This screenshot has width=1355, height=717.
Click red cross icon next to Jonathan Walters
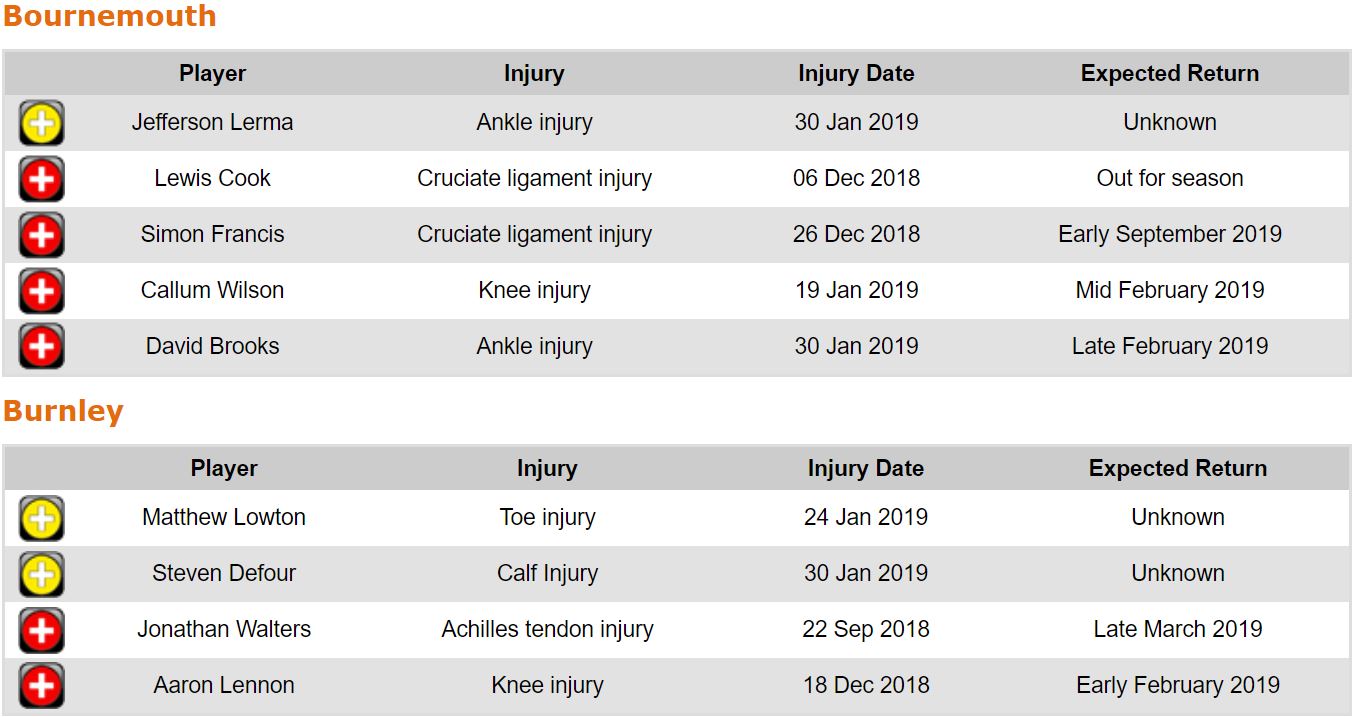tap(41, 630)
